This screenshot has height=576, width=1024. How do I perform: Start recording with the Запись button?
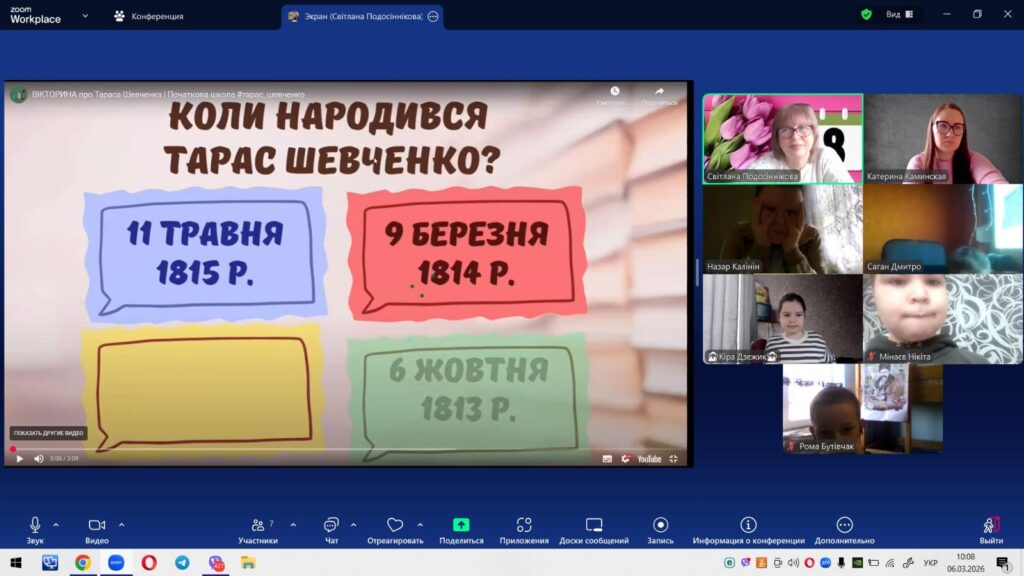click(660, 525)
